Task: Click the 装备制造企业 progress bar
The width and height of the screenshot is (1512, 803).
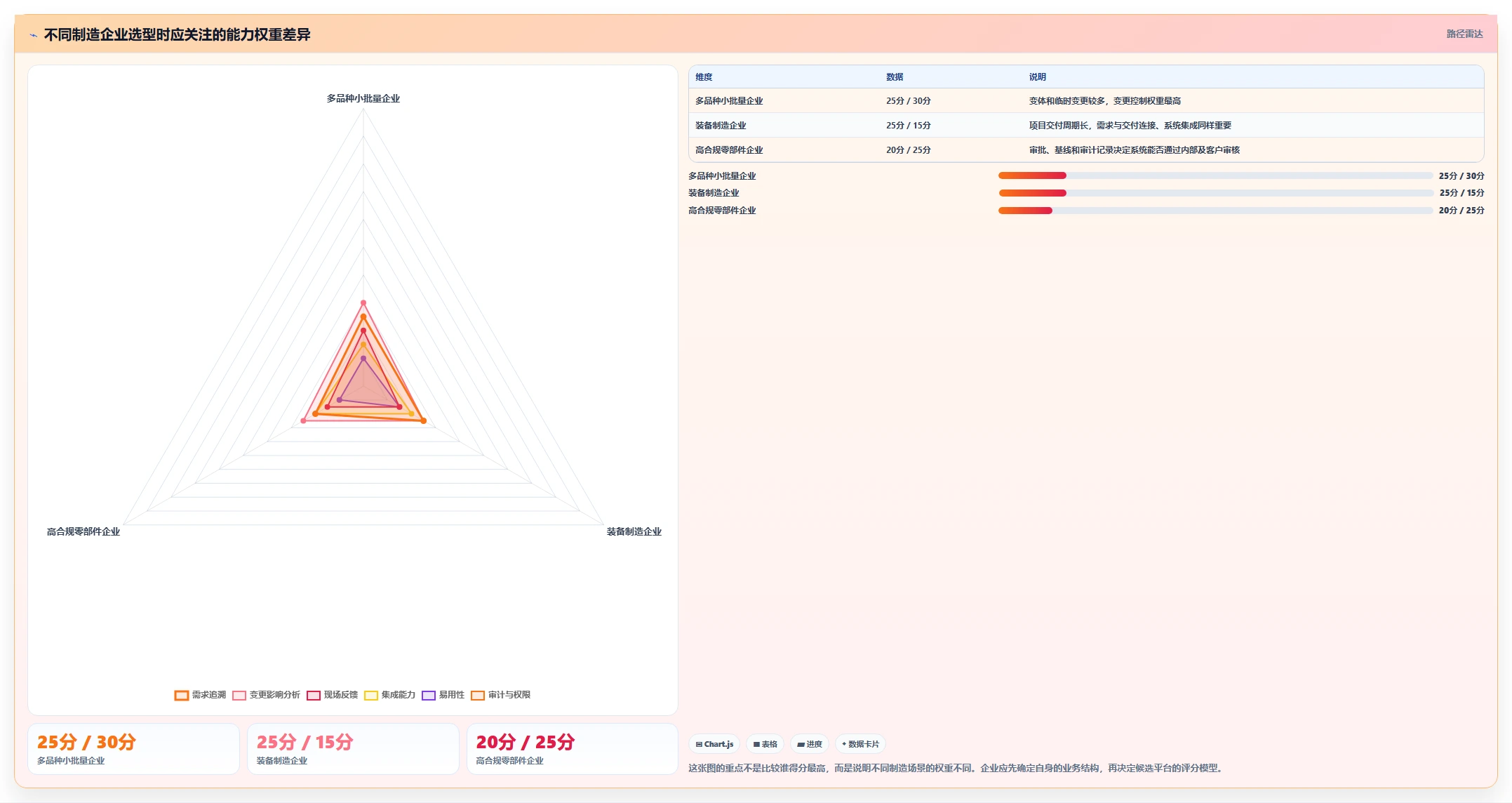Action: [x=1215, y=193]
